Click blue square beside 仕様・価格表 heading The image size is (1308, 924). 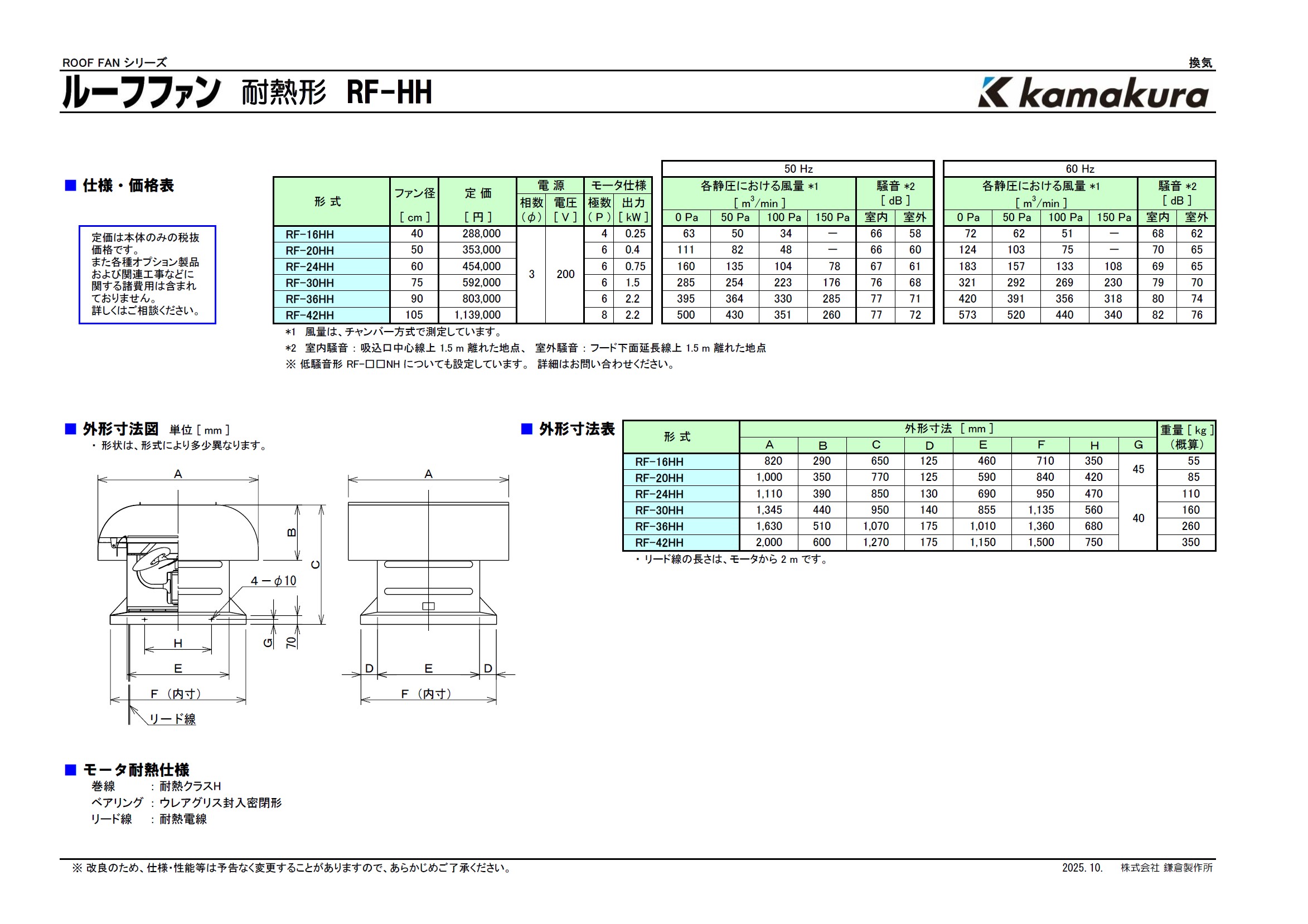(71, 185)
